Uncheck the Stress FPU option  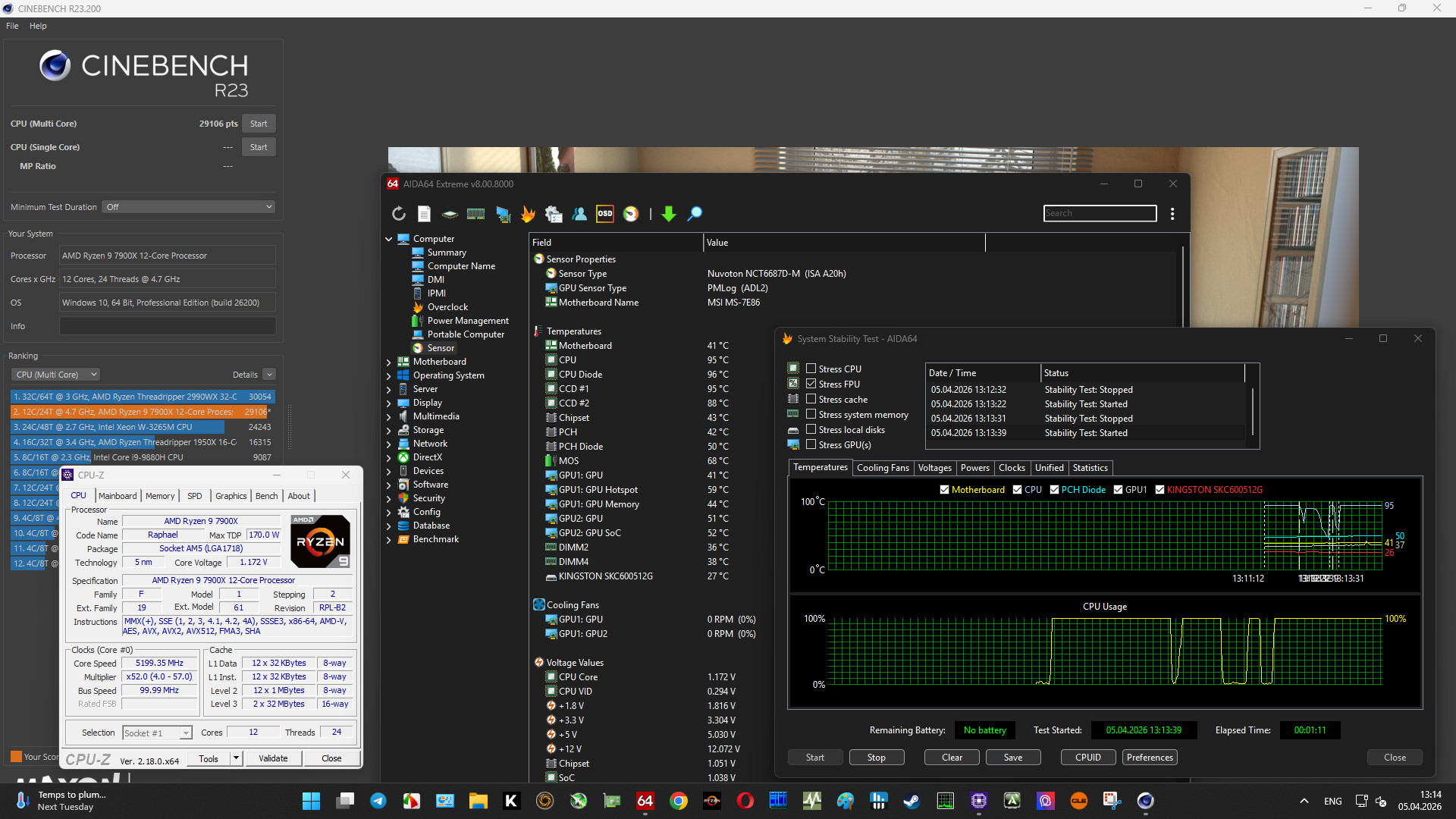coord(811,384)
